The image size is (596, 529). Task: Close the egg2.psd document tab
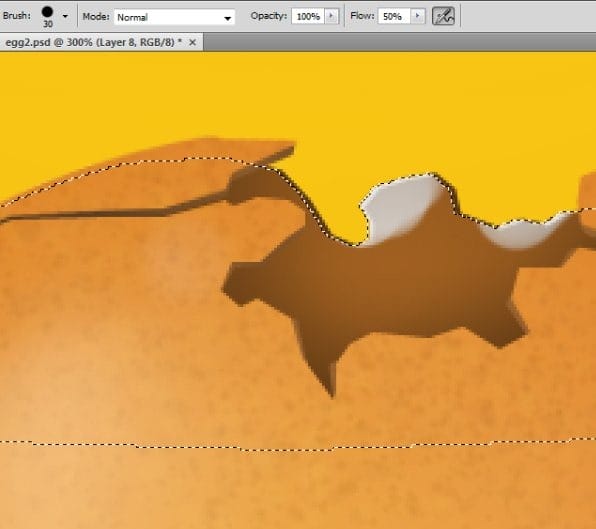point(193,43)
